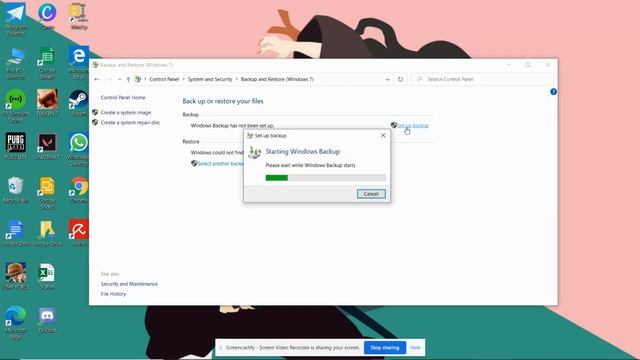Screen dimensions: 640x360
Task: Select the legacy blue 'e' Microsoft Edge icon
Action: click(x=78, y=63)
